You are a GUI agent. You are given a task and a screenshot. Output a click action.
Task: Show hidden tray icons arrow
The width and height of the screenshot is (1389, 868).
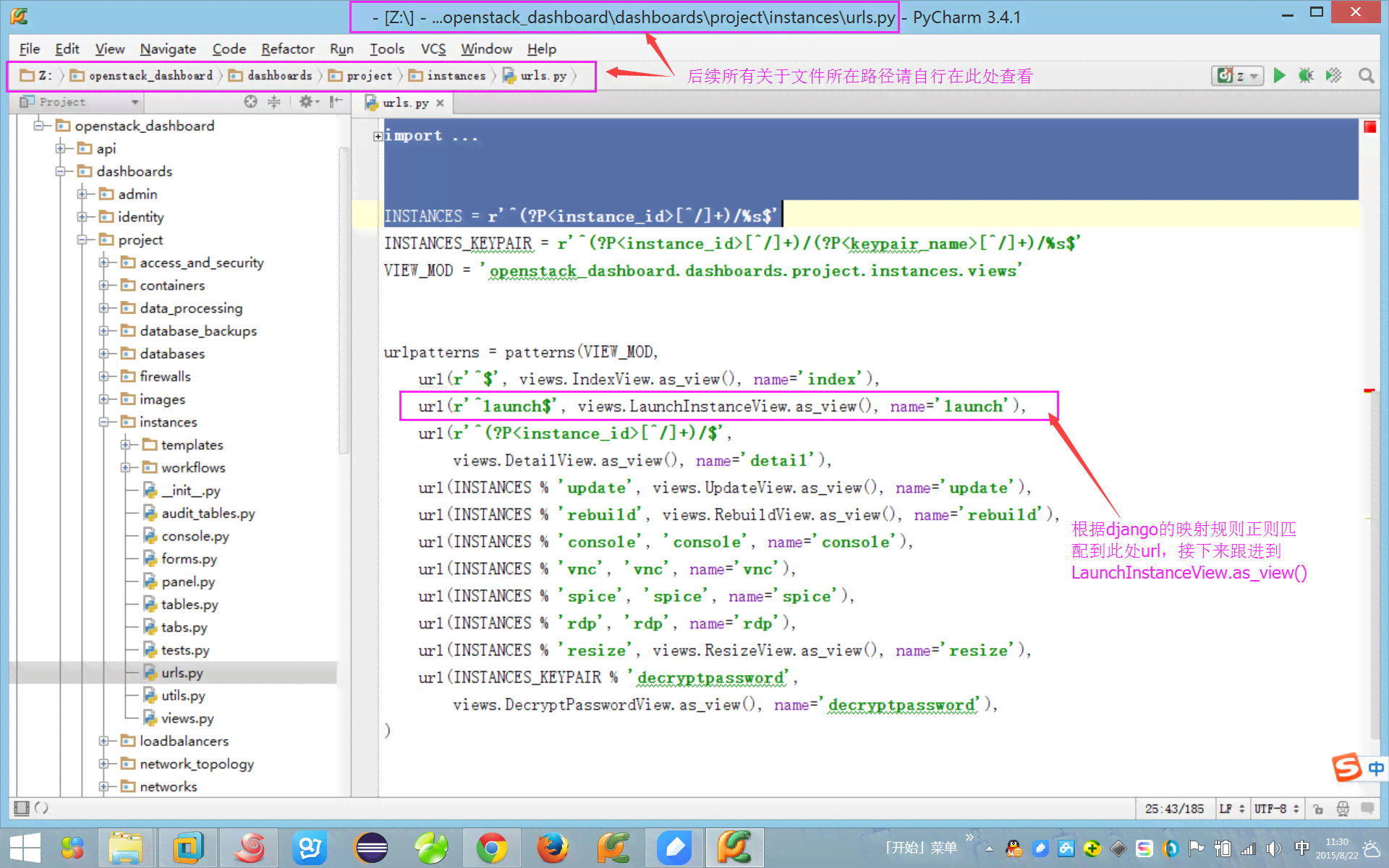click(989, 848)
